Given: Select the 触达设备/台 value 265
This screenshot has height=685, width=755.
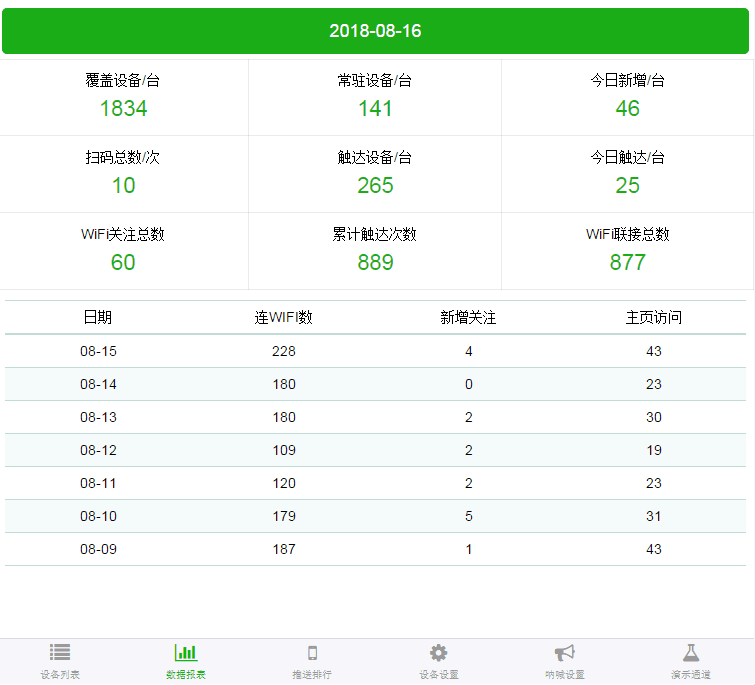Looking at the screenshot, I should [x=375, y=185].
